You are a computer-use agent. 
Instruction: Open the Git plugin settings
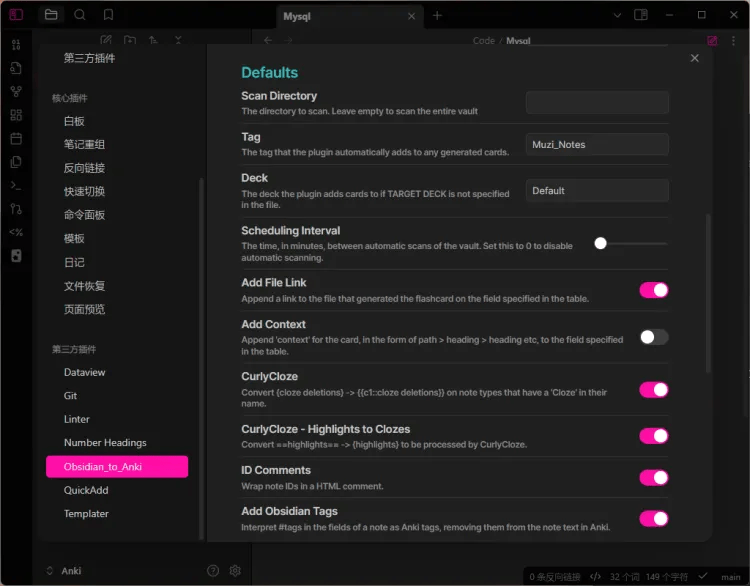point(117,396)
